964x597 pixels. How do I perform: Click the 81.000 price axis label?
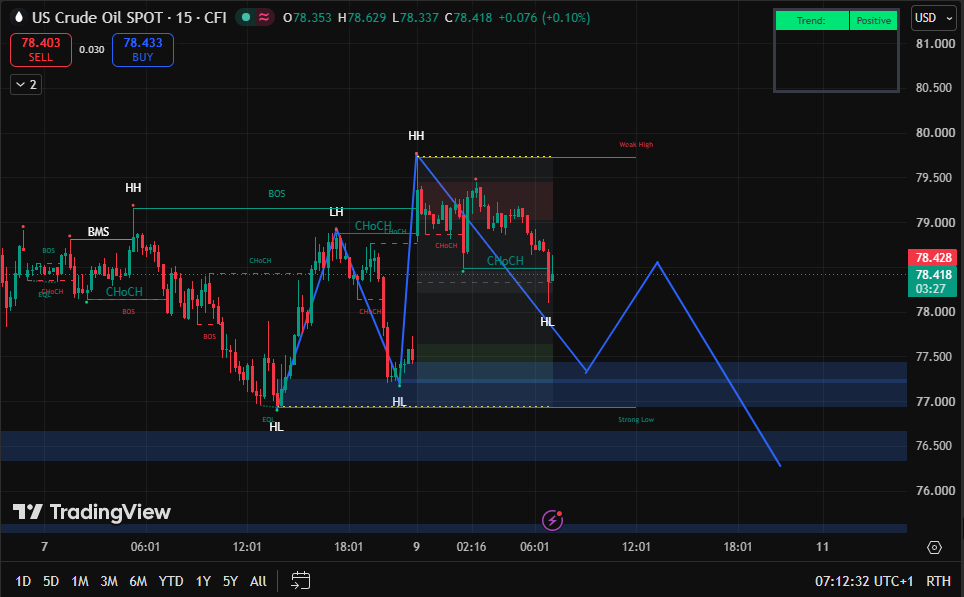(x=935, y=44)
